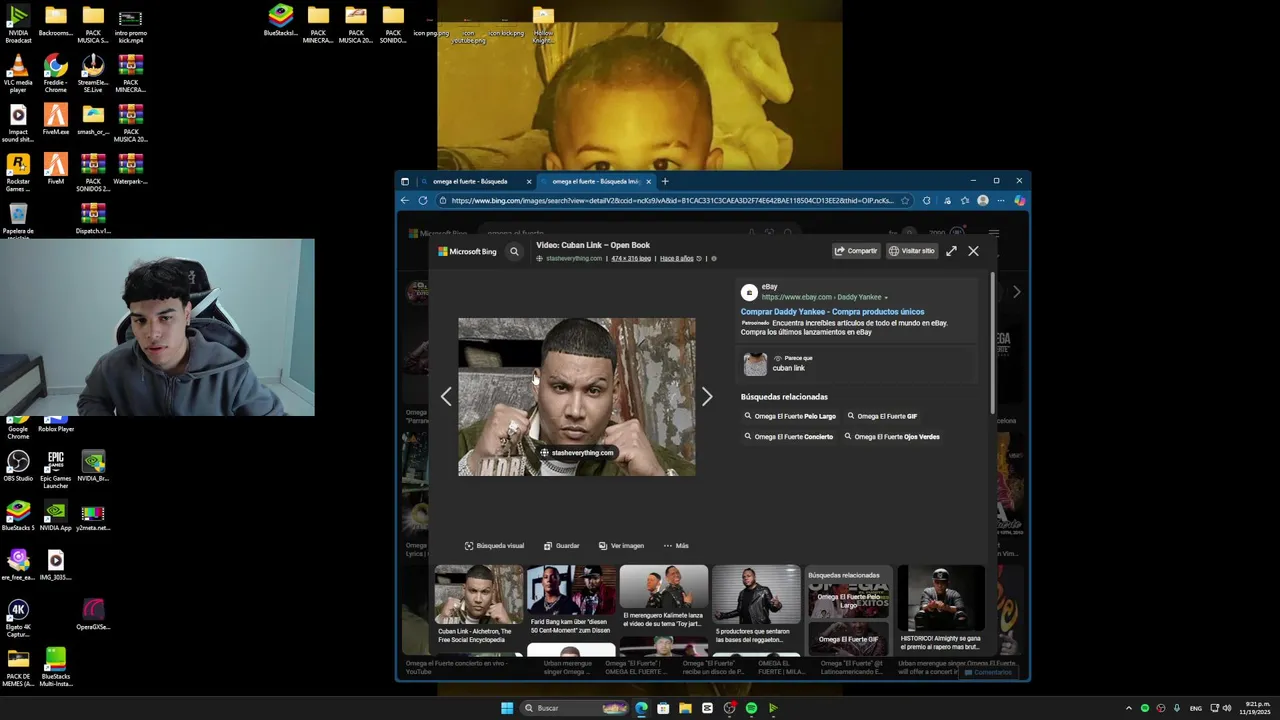Viewport: 1280px width, 720px height.
Task: Open the Más options menu
Action: (x=676, y=546)
